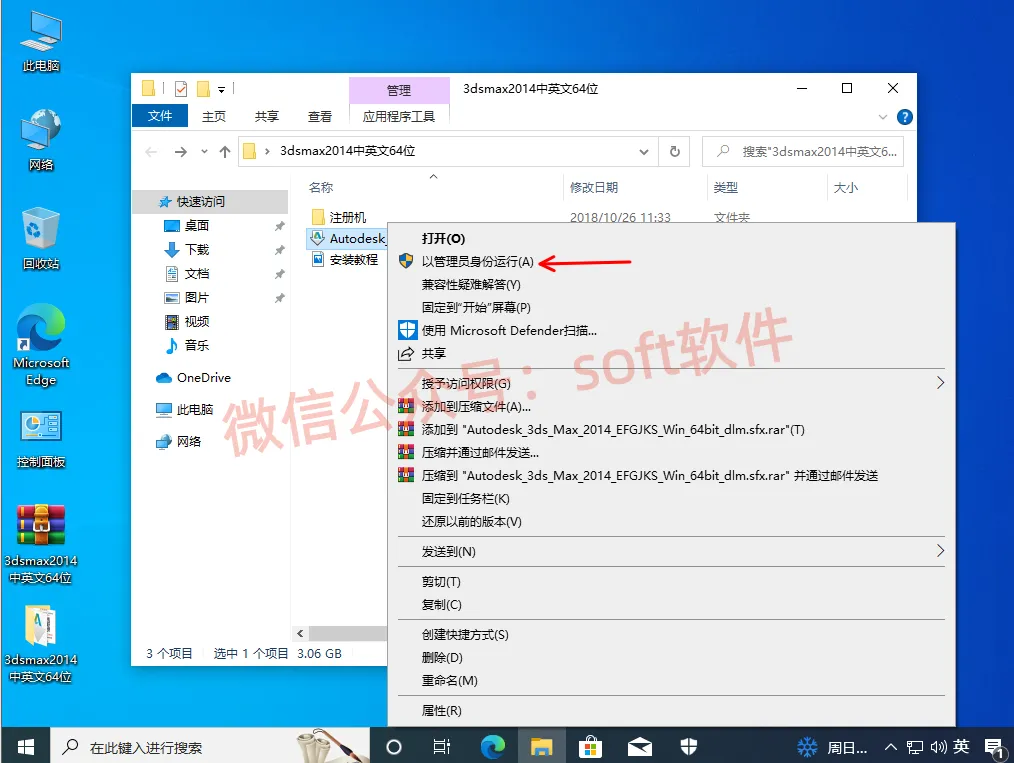Open Cortana circle on taskbar
Image resolution: width=1014 pixels, height=763 pixels.
pos(394,747)
